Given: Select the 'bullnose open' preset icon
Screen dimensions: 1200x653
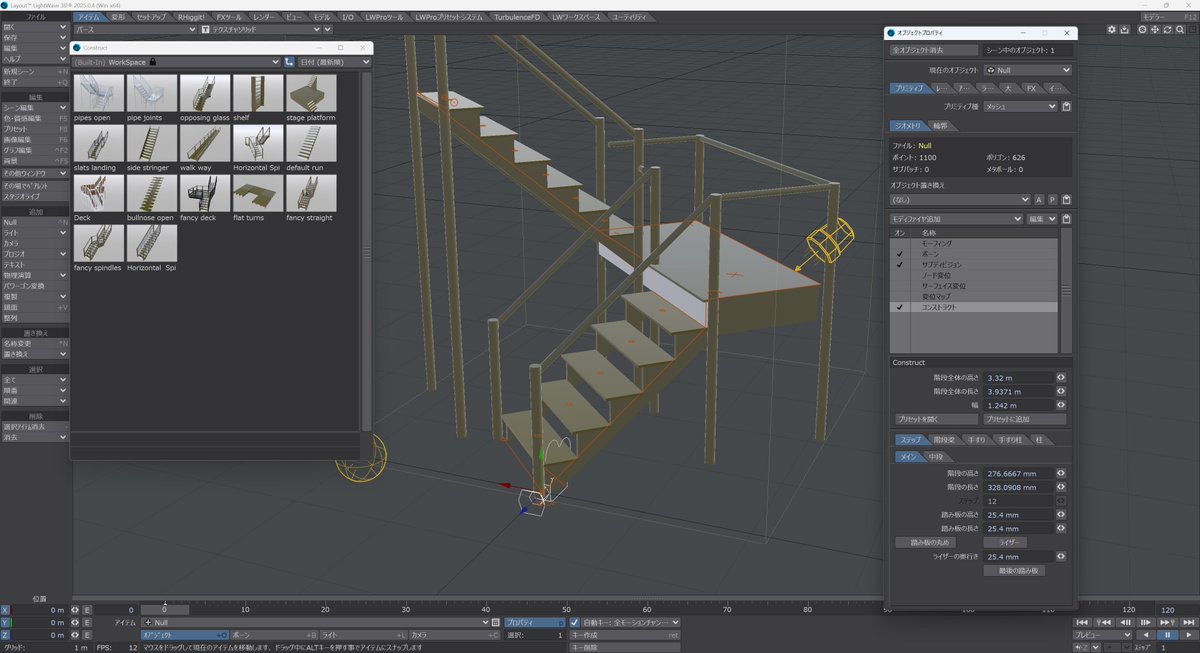Looking at the screenshot, I should [x=152, y=193].
